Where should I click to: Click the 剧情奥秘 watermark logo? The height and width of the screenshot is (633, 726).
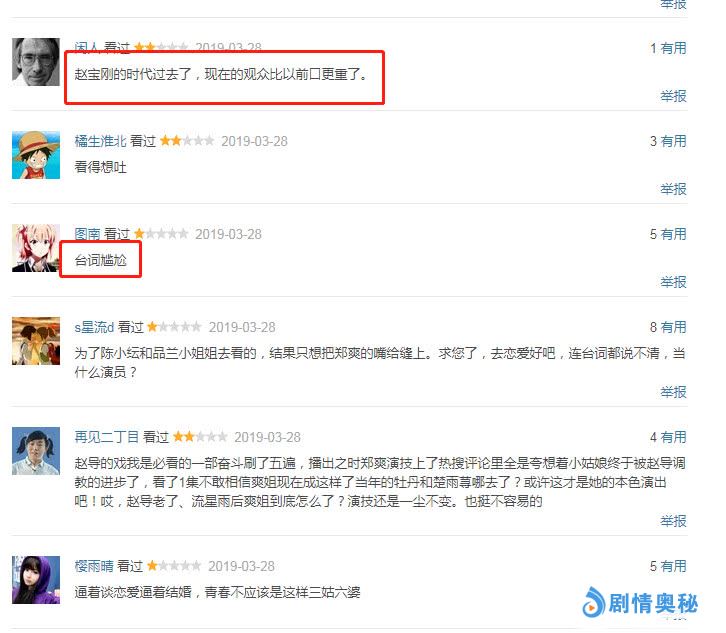pyautogui.click(x=640, y=602)
